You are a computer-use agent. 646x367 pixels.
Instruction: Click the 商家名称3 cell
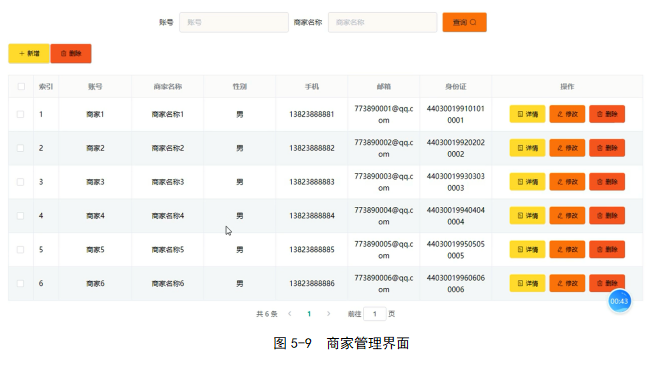[x=167, y=182]
